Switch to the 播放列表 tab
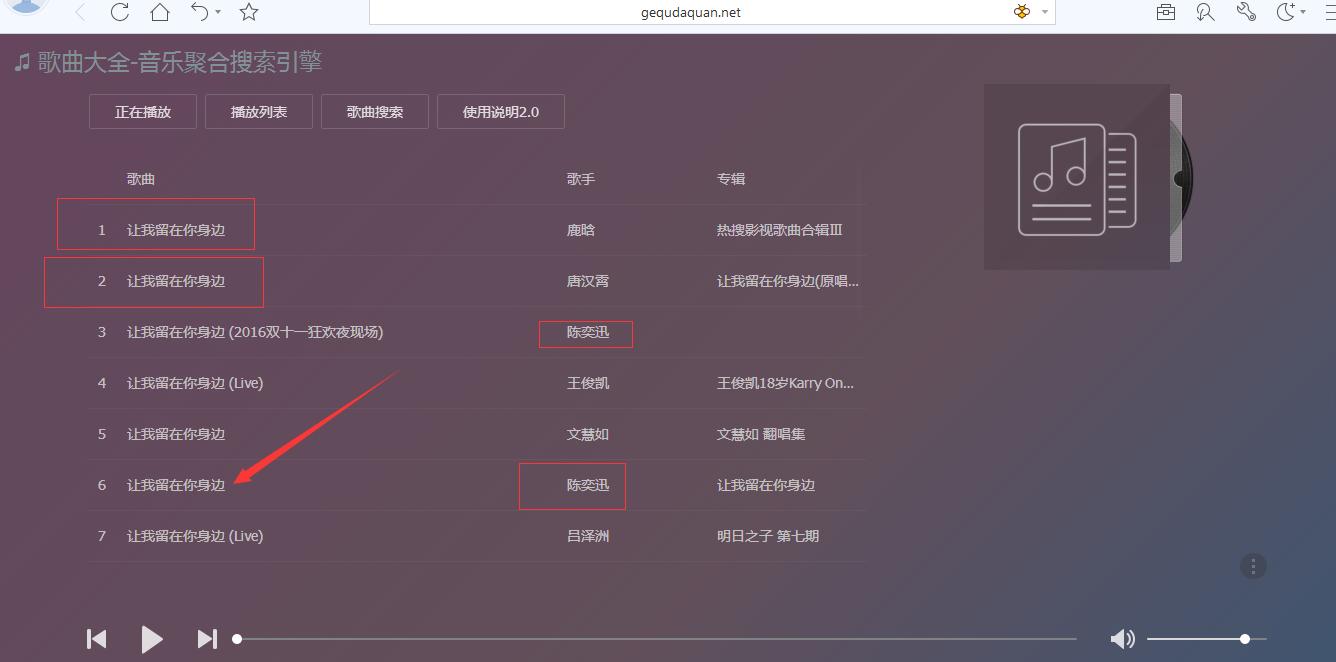The image size is (1336, 662). click(x=258, y=111)
